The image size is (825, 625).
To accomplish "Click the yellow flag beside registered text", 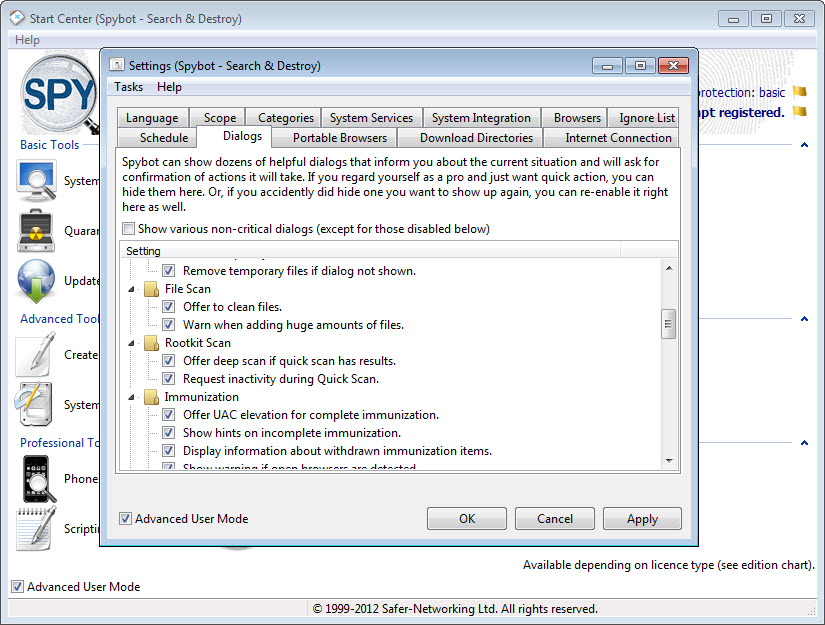I will point(800,112).
